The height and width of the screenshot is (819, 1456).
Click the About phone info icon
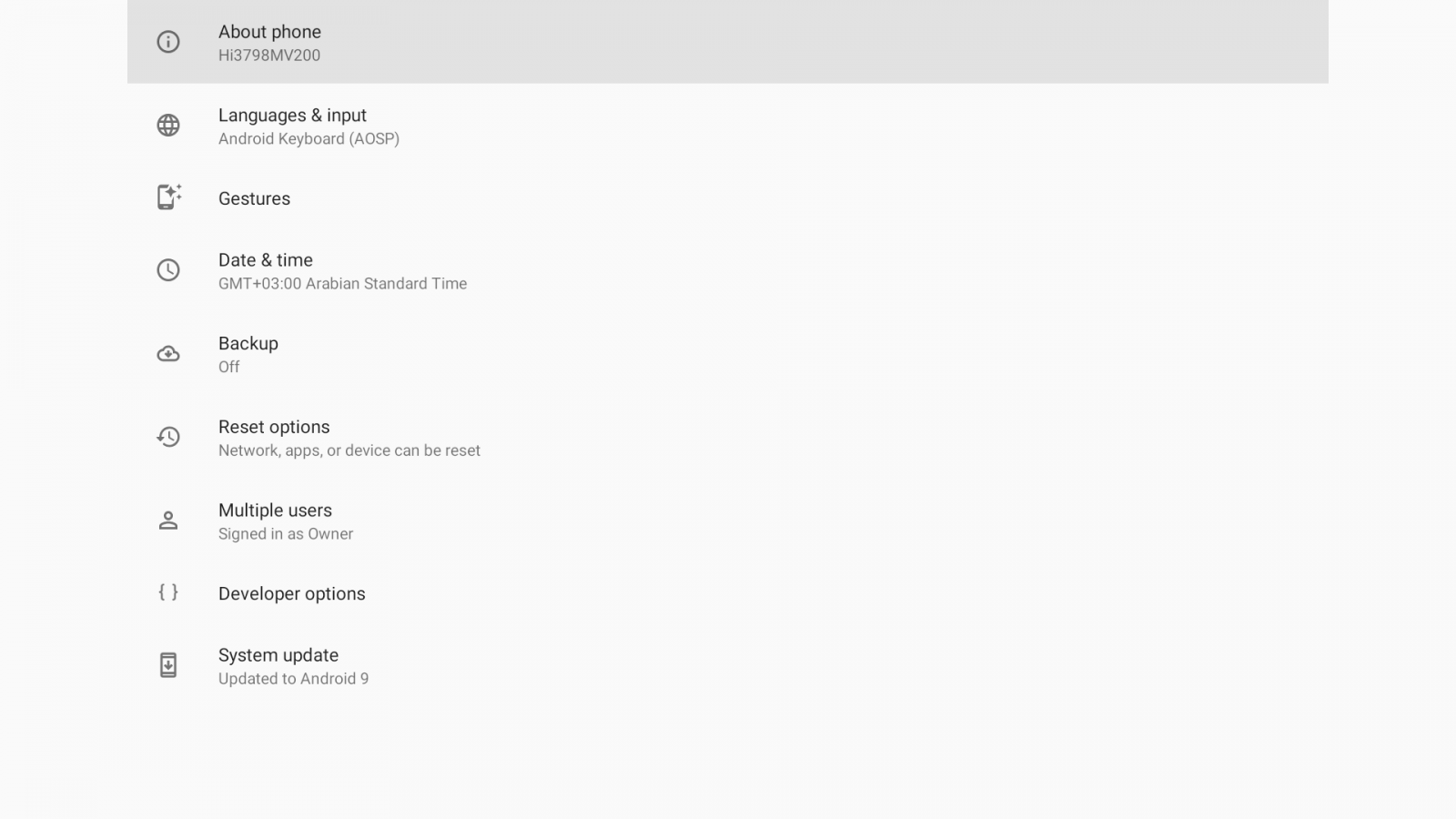click(168, 42)
